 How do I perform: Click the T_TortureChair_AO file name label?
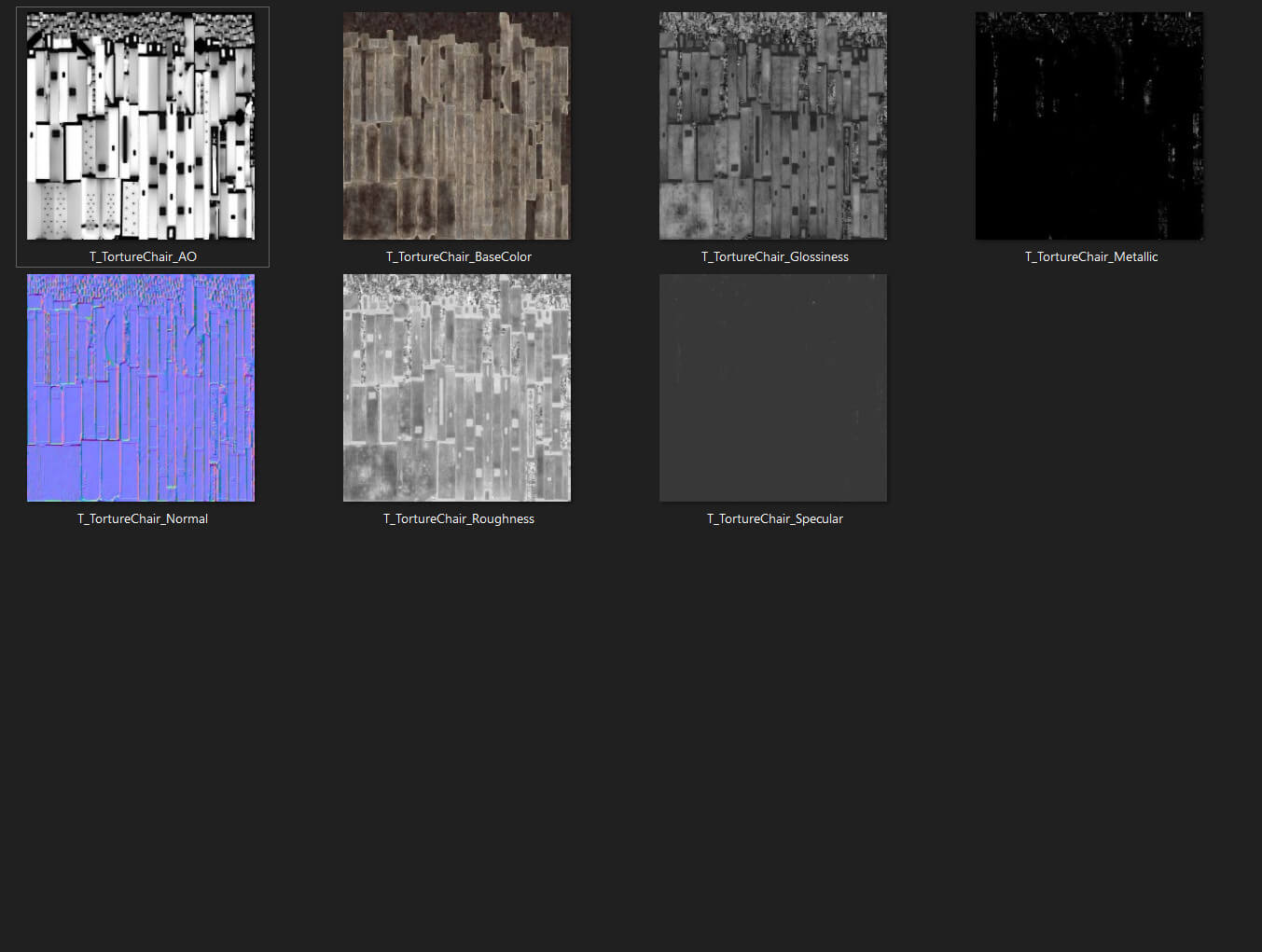tap(143, 256)
